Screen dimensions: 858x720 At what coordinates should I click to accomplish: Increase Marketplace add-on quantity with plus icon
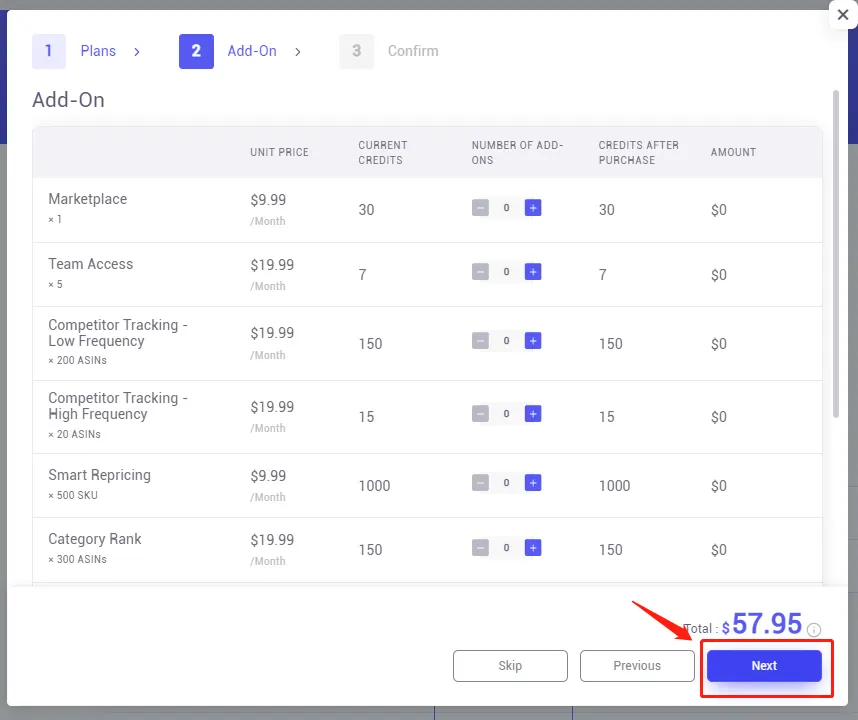(533, 208)
